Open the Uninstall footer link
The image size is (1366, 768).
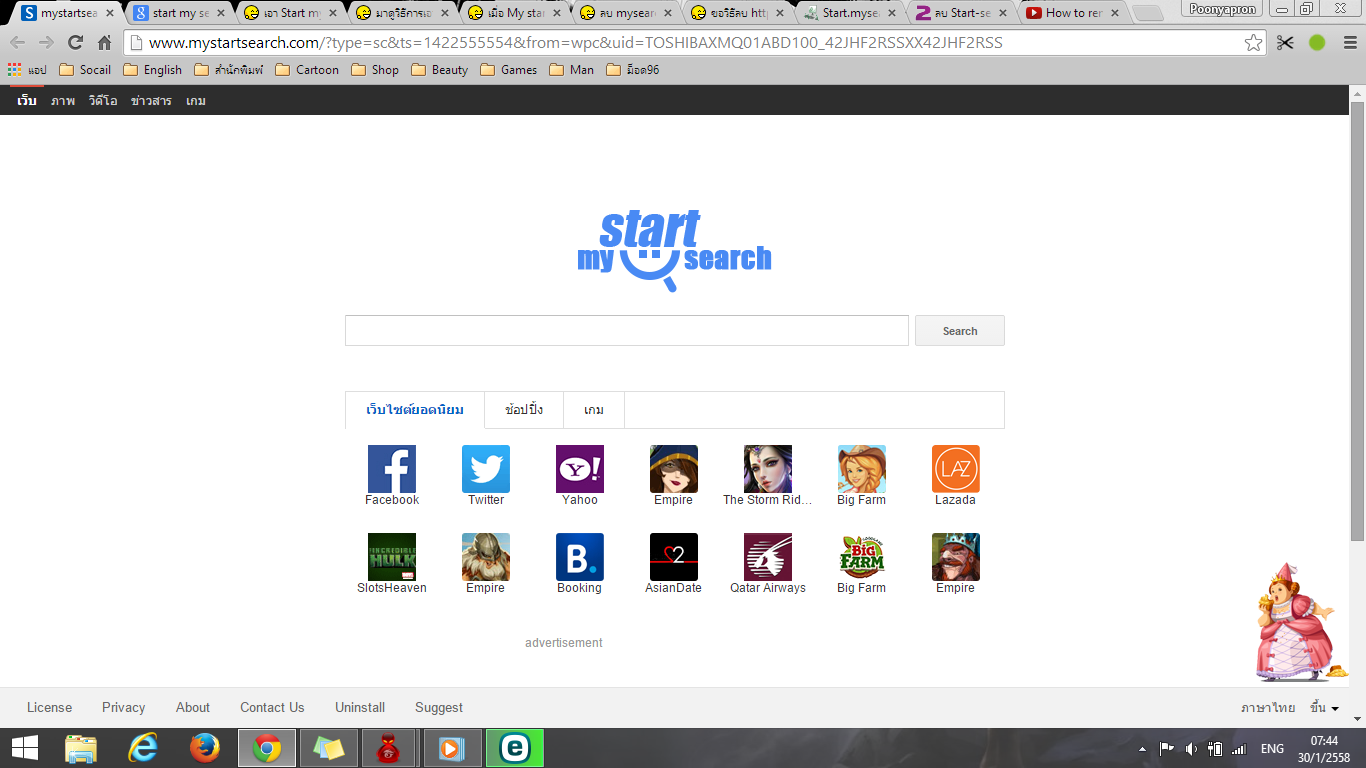click(360, 707)
